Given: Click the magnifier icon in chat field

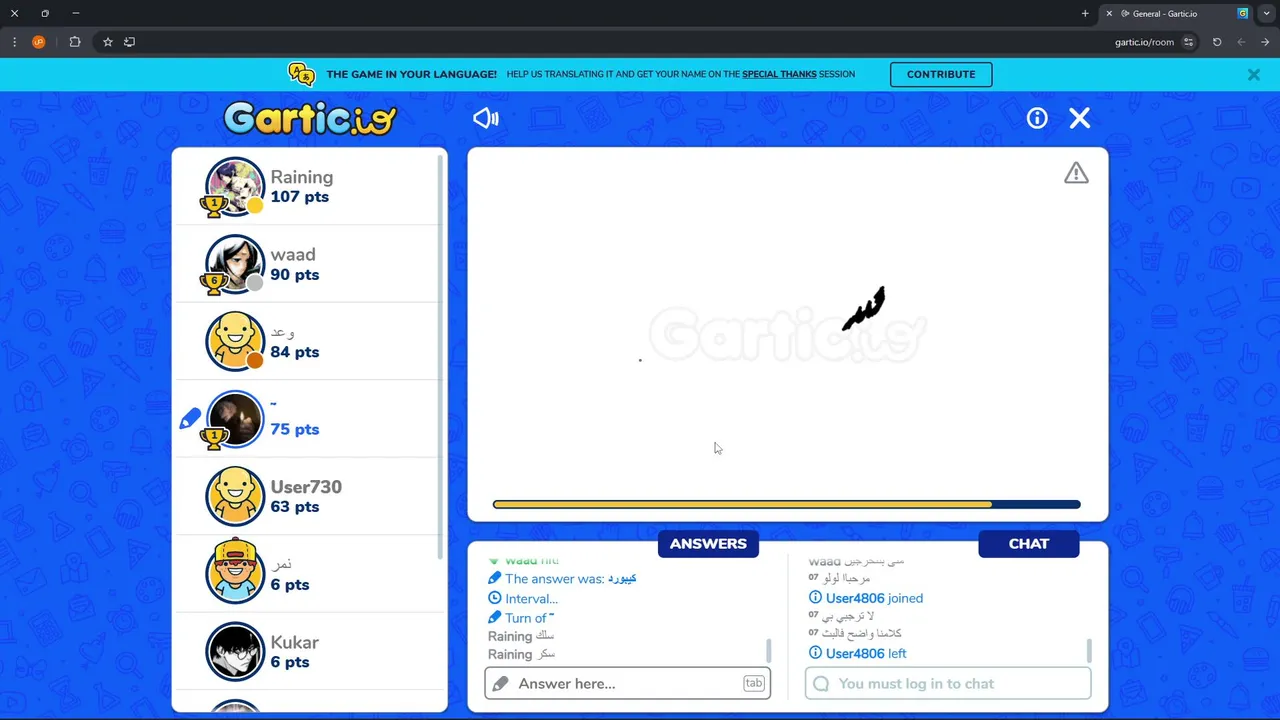Looking at the screenshot, I should click(x=822, y=684).
